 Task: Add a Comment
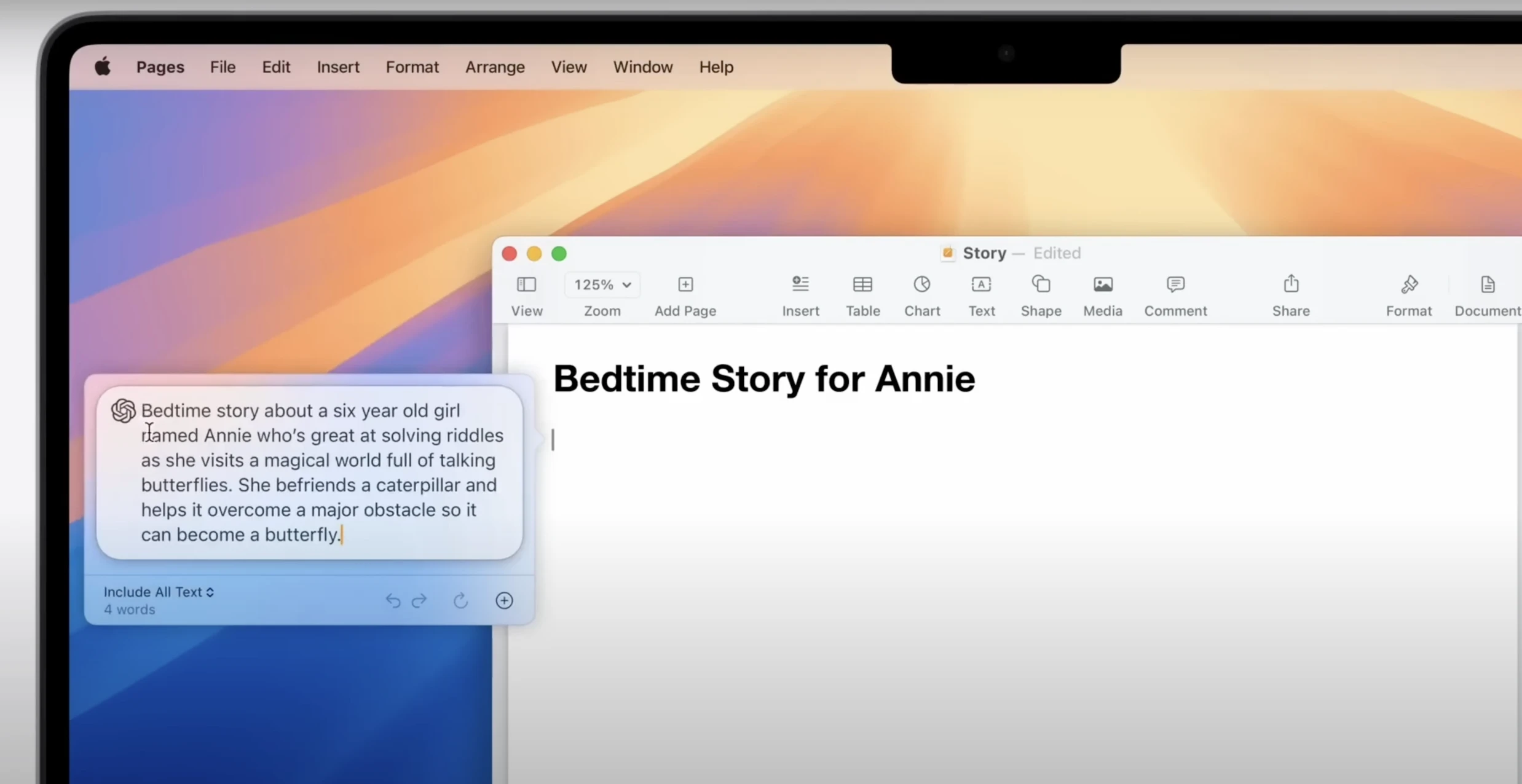(x=1175, y=295)
